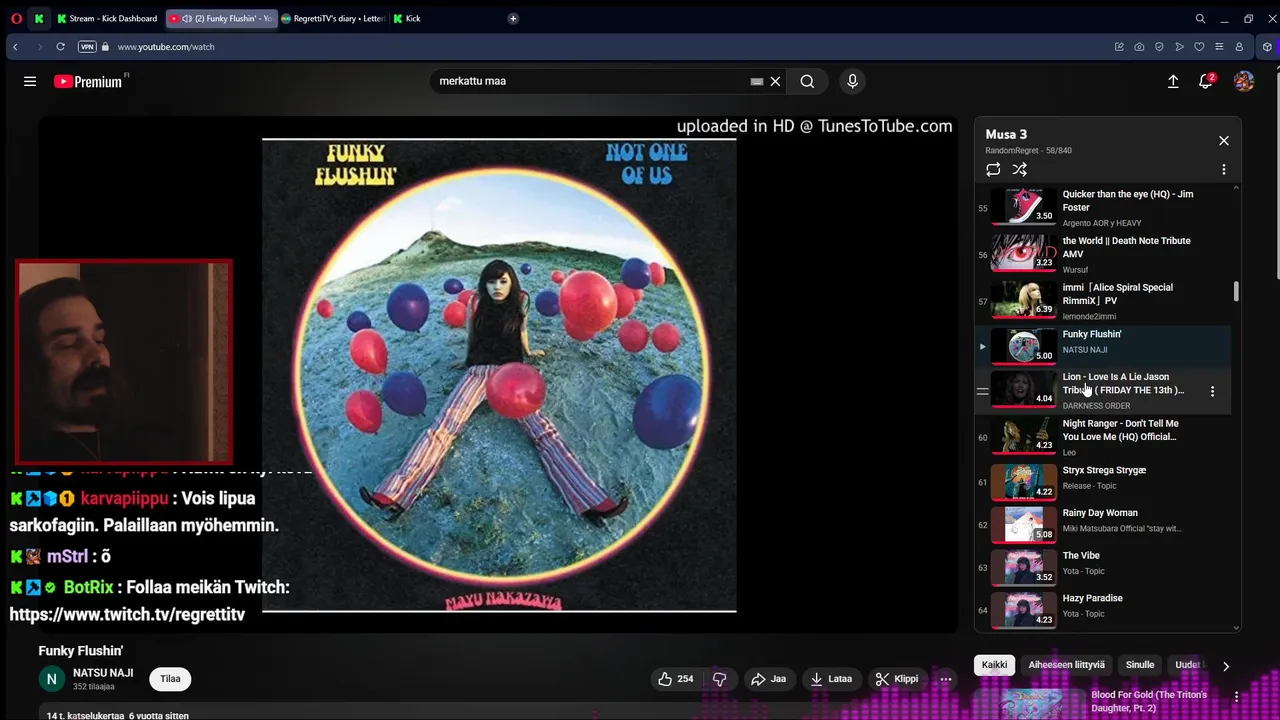This screenshot has height=720, width=1280.
Task: Open the Musa 3 playlist options menu
Action: point(1223,170)
